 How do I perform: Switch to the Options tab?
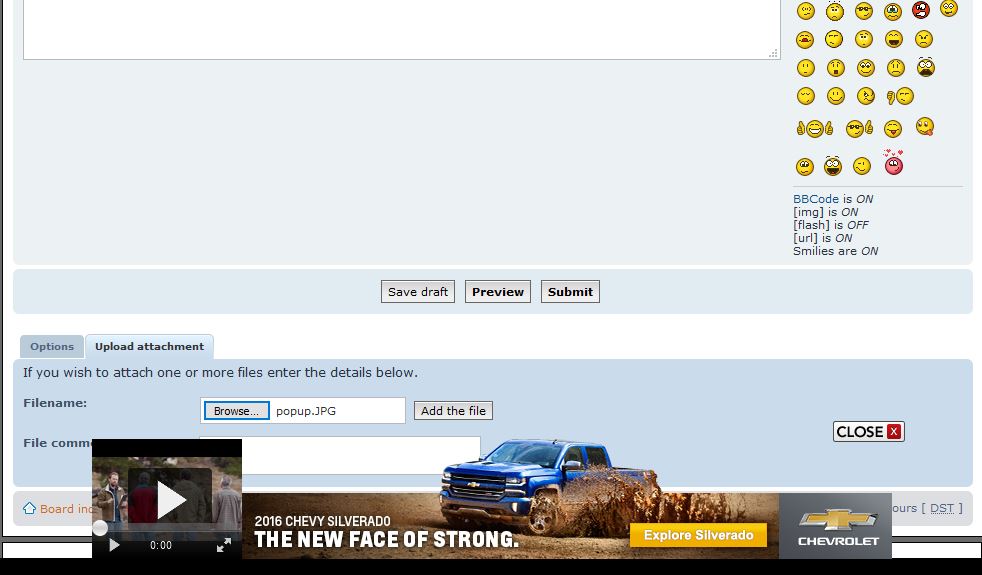pyautogui.click(x=52, y=347)
